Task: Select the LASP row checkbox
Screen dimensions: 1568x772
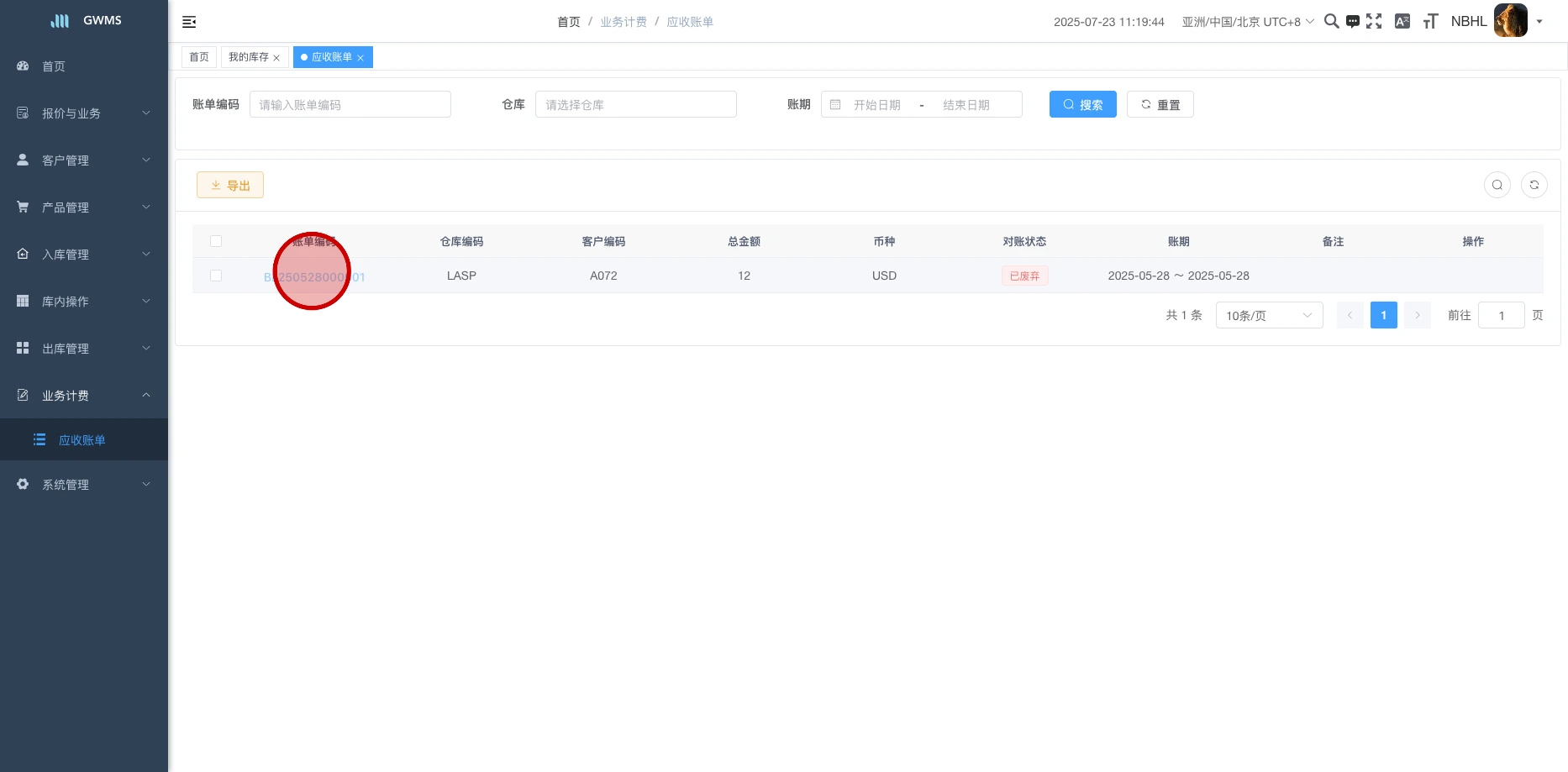Action: click(216, 276)
